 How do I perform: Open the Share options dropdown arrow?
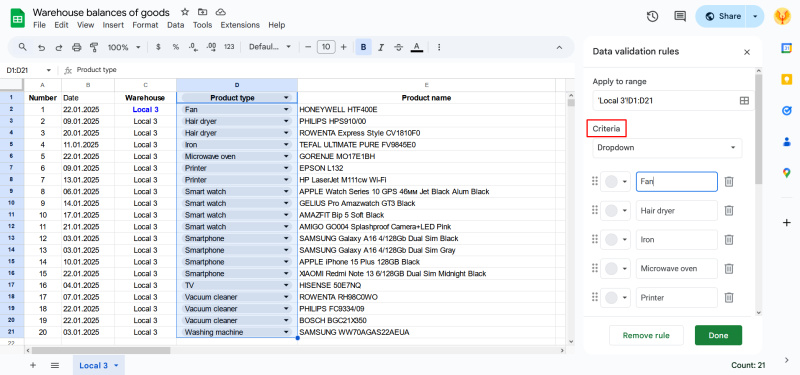755,16
